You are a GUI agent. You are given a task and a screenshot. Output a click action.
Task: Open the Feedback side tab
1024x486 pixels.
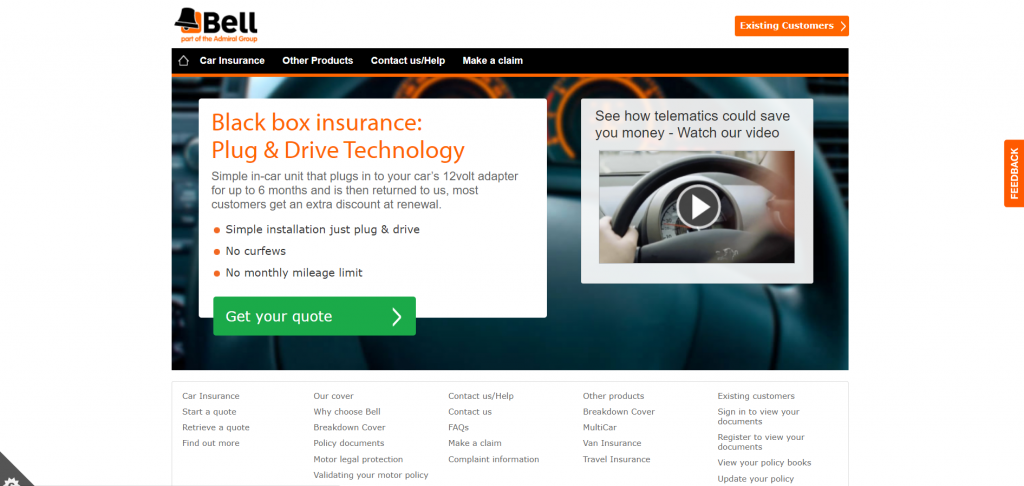pos(1014,173)
